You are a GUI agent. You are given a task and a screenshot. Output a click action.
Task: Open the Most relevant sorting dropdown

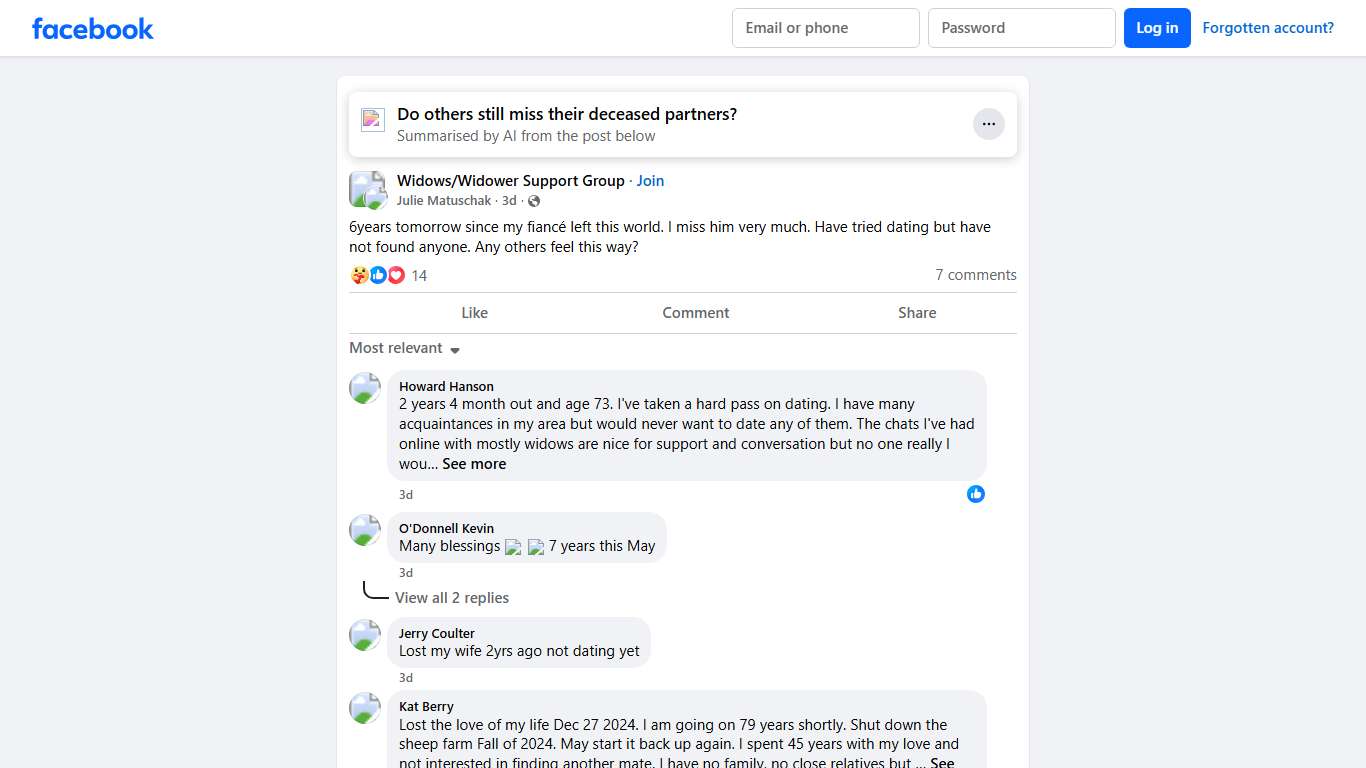pyautogui.click(x=404, y=348)
